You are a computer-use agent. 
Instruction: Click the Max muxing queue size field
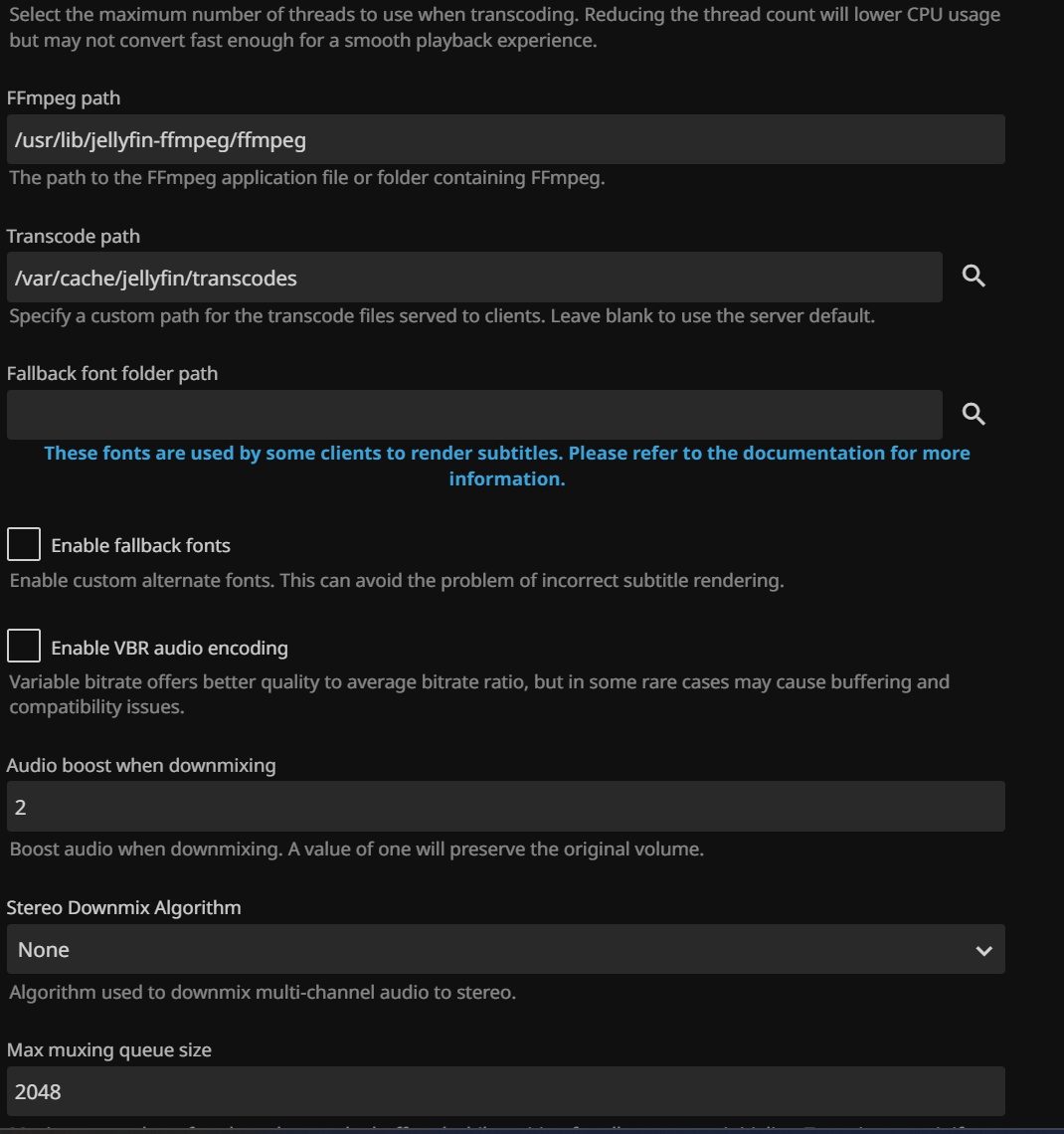click(505, 1092)
